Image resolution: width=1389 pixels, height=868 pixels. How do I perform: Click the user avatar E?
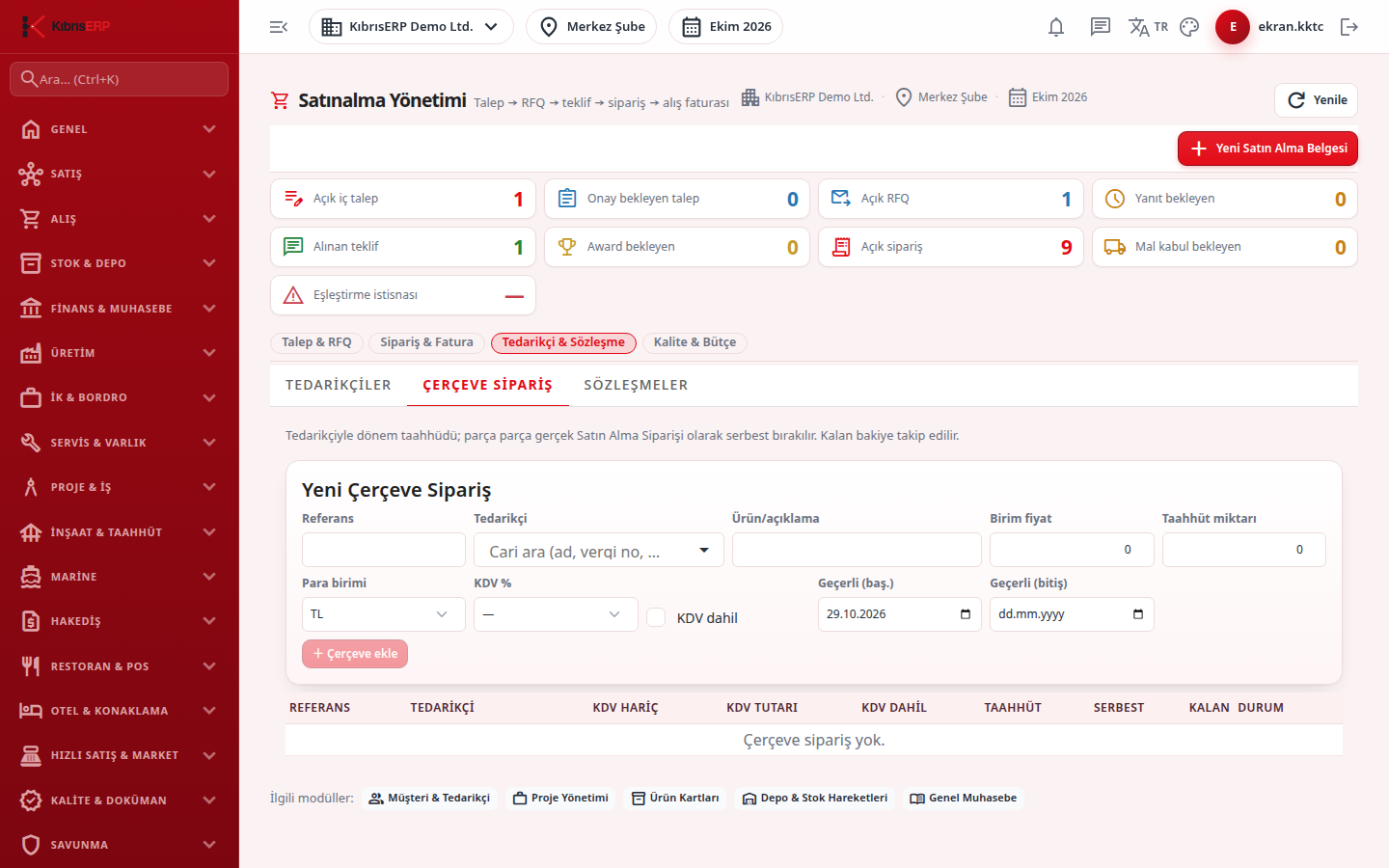tap(1233, 27)
